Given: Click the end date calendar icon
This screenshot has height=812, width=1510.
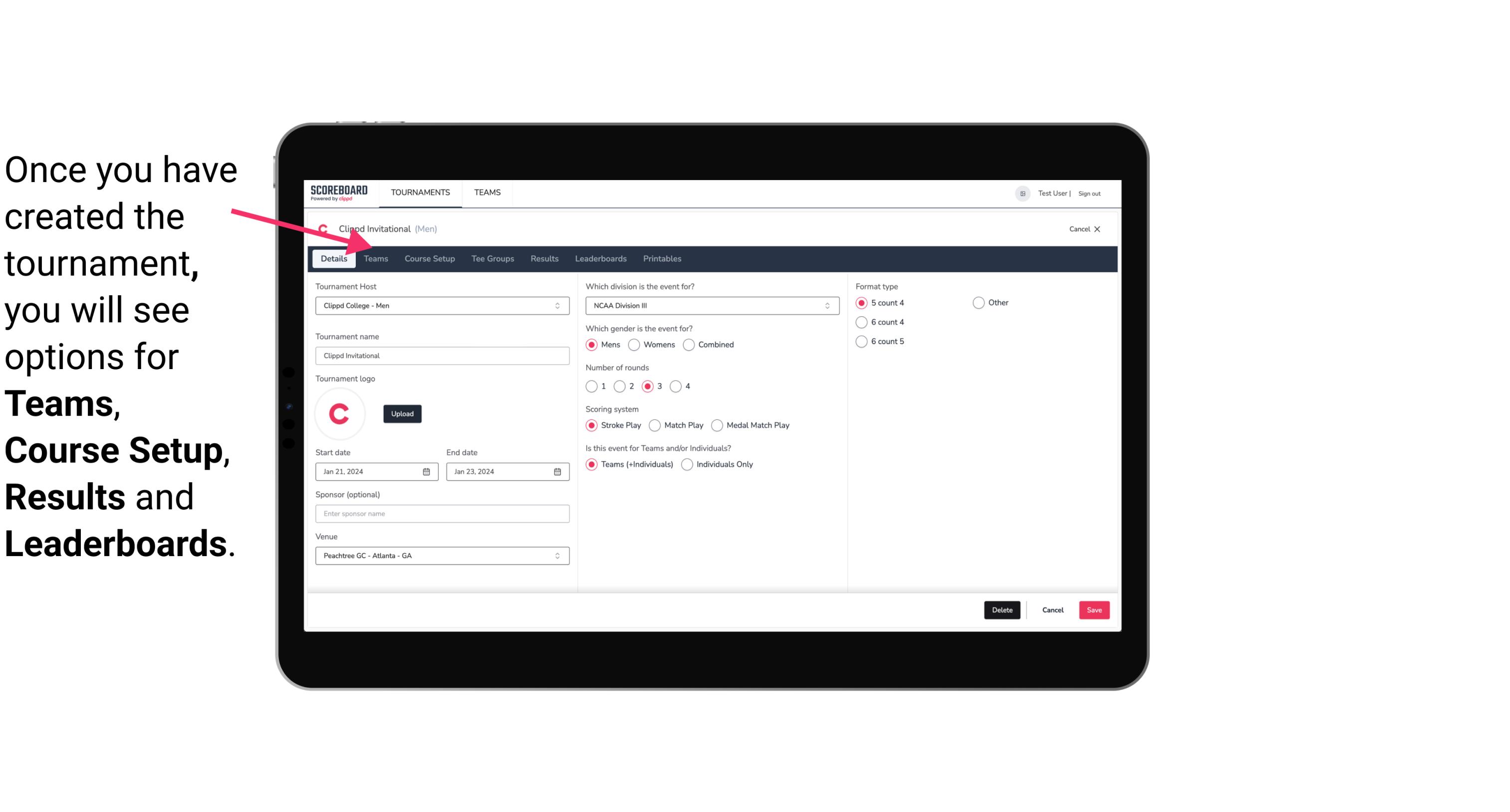Looking at the screenshot, I should click(x=558, y=471).
